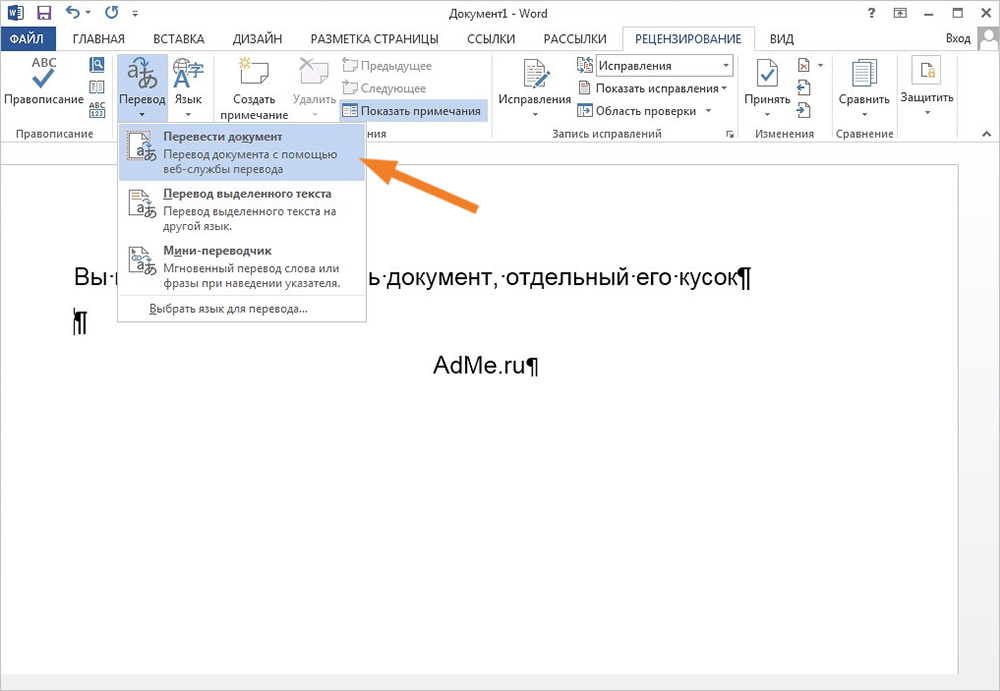Toggle Показать примечания button
Image resolution: width=1000 pixels, height=691 pixels.
point(412,111)
